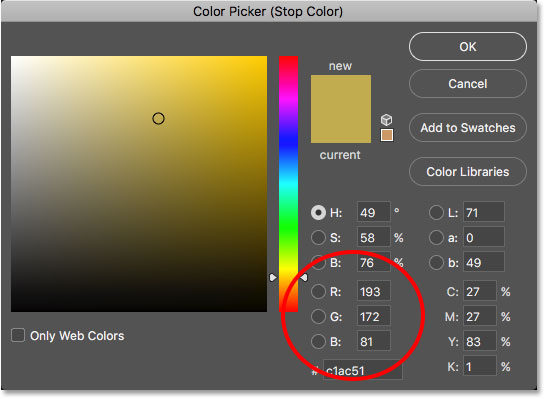The width and height of the screenshot is (545, 399).
Task: Open Color Libraries
Action: [x=468, y=172]
